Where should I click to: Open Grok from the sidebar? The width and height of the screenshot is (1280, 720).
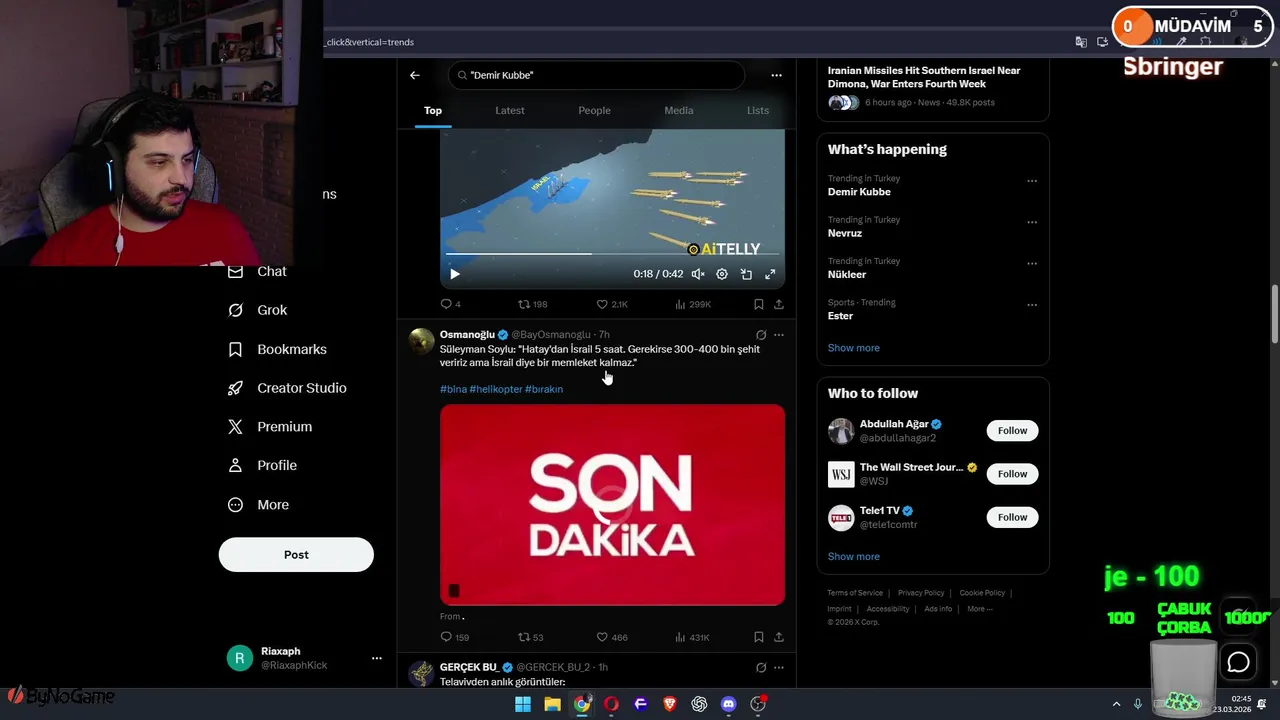(257, 310)
